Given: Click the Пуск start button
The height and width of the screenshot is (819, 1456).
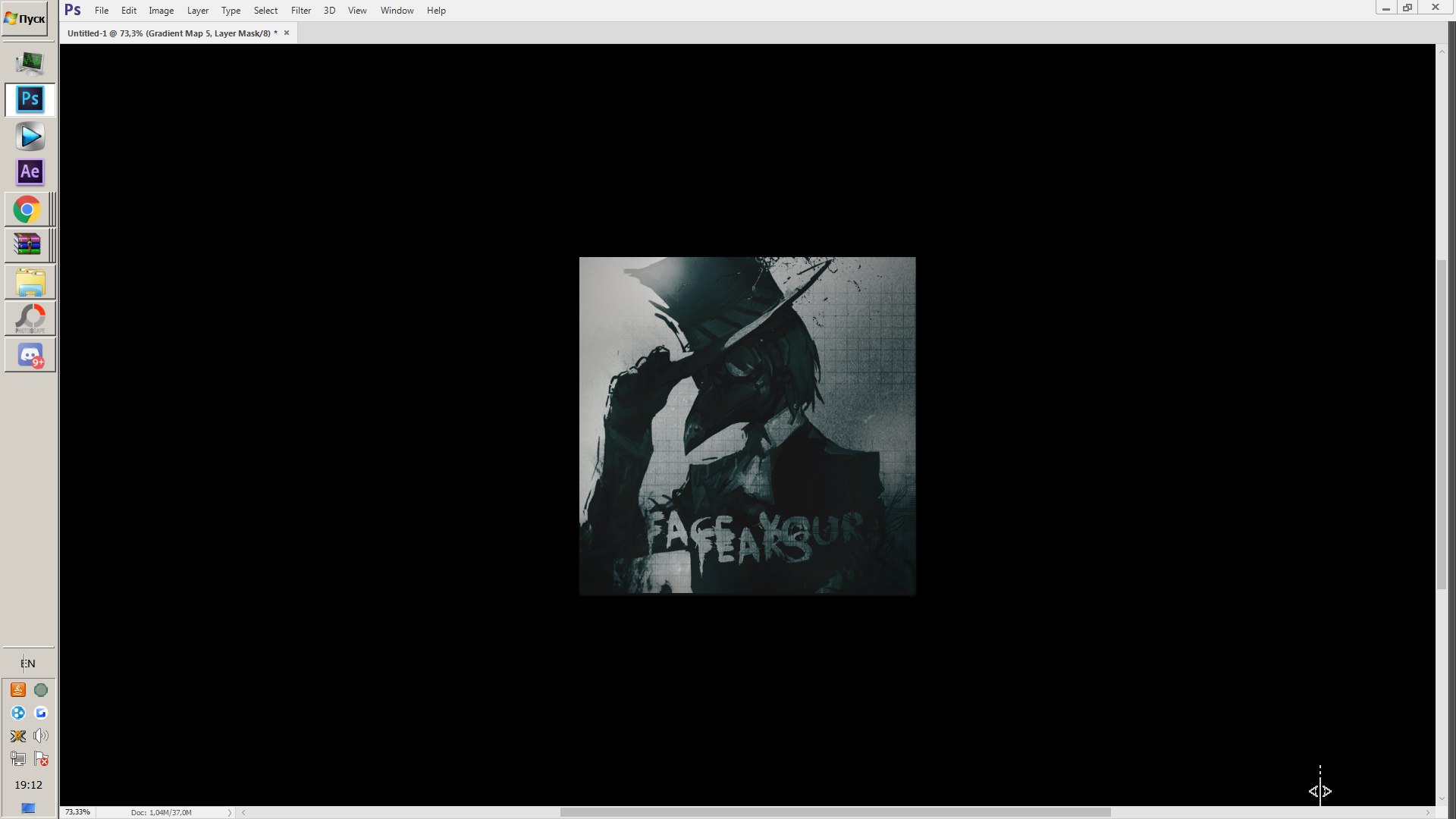Looking at the screenshot, I should click(25, 19).
